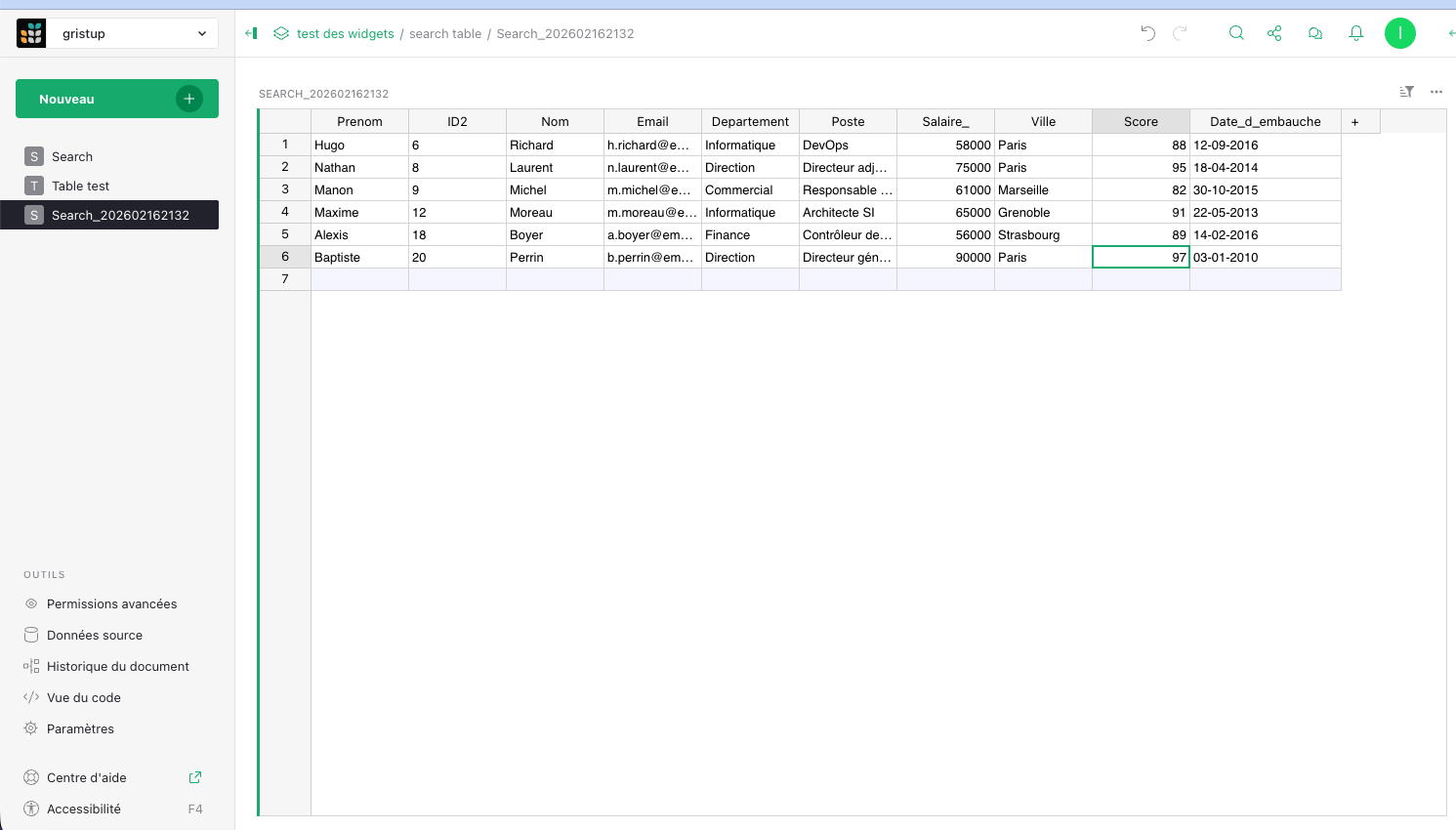Open the Table test page

click(x=80, y=186)
